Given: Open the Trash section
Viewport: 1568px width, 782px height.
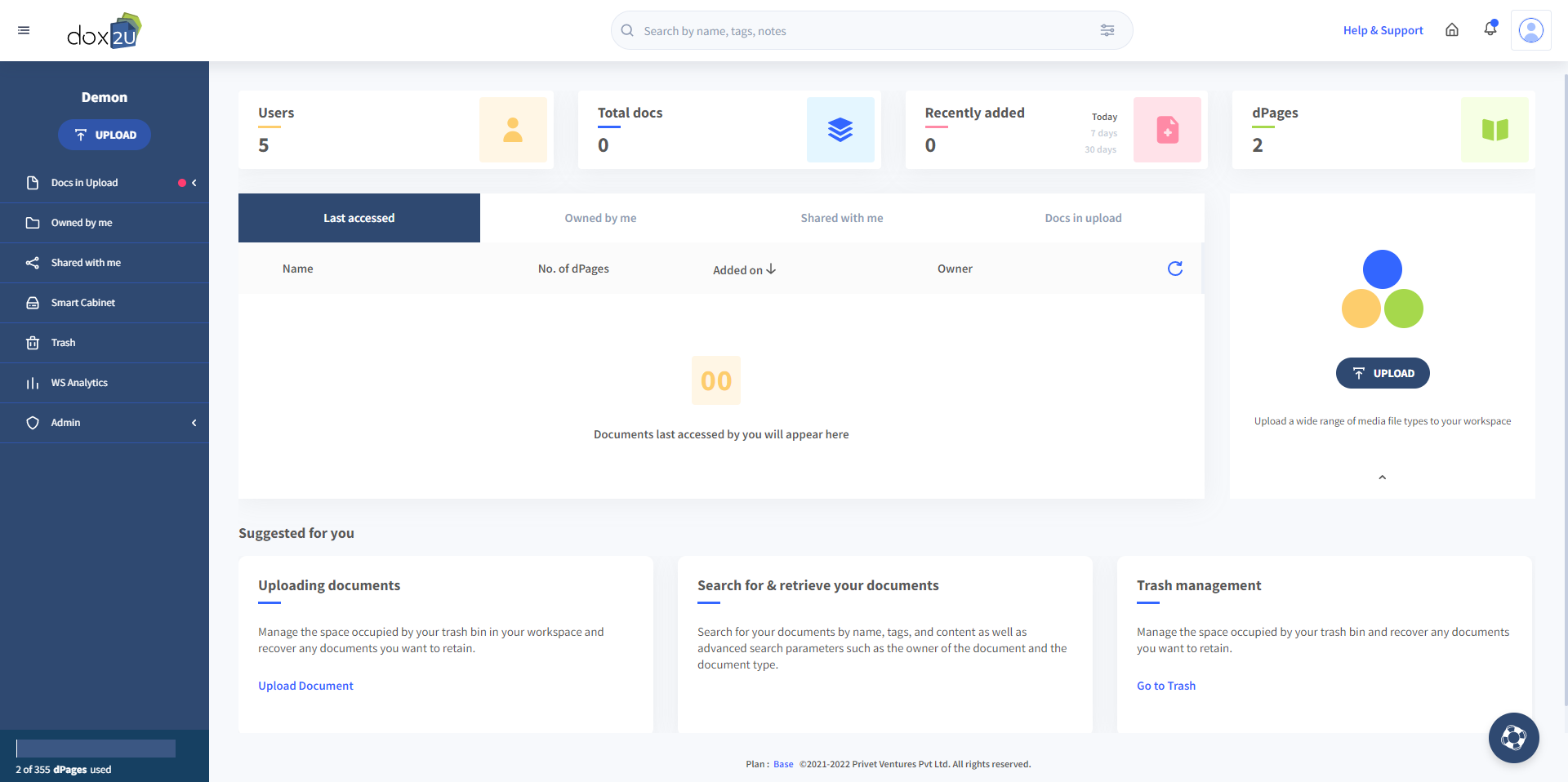Looking at the screenshot, I should click(62, 342).
